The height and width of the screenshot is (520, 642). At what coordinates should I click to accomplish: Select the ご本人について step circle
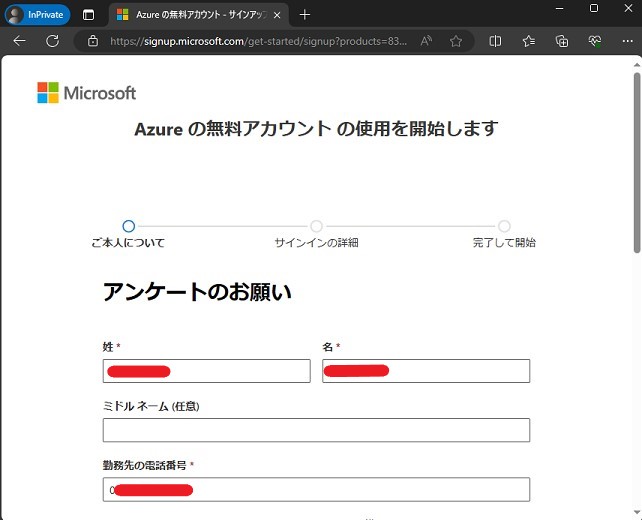click(129, 226)
